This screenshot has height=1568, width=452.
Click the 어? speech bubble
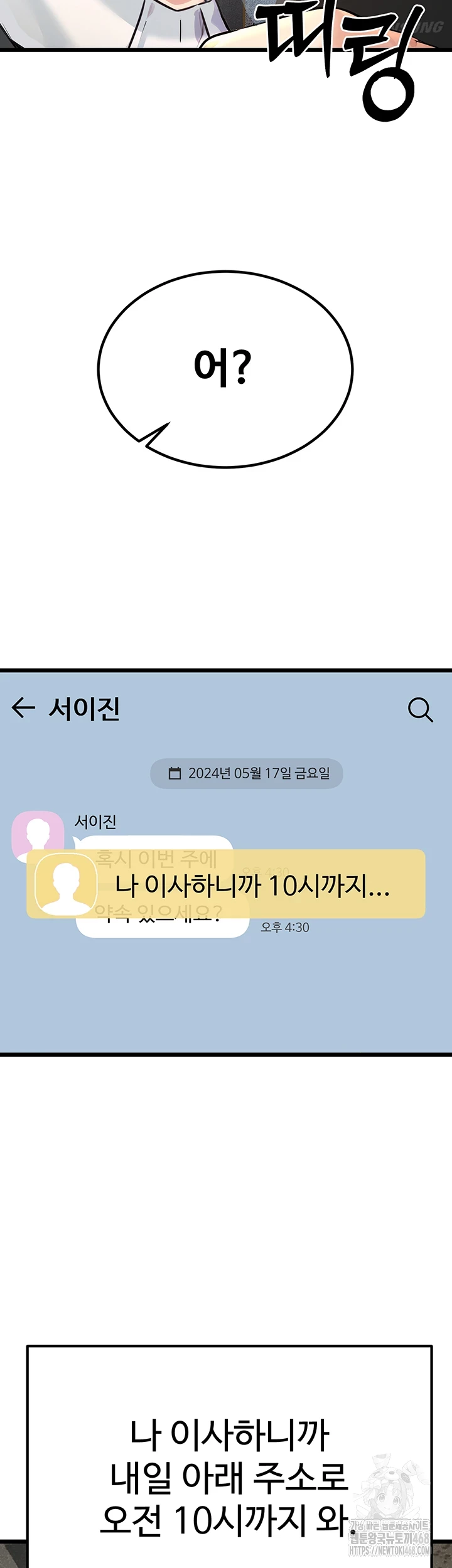click(225, 369)
